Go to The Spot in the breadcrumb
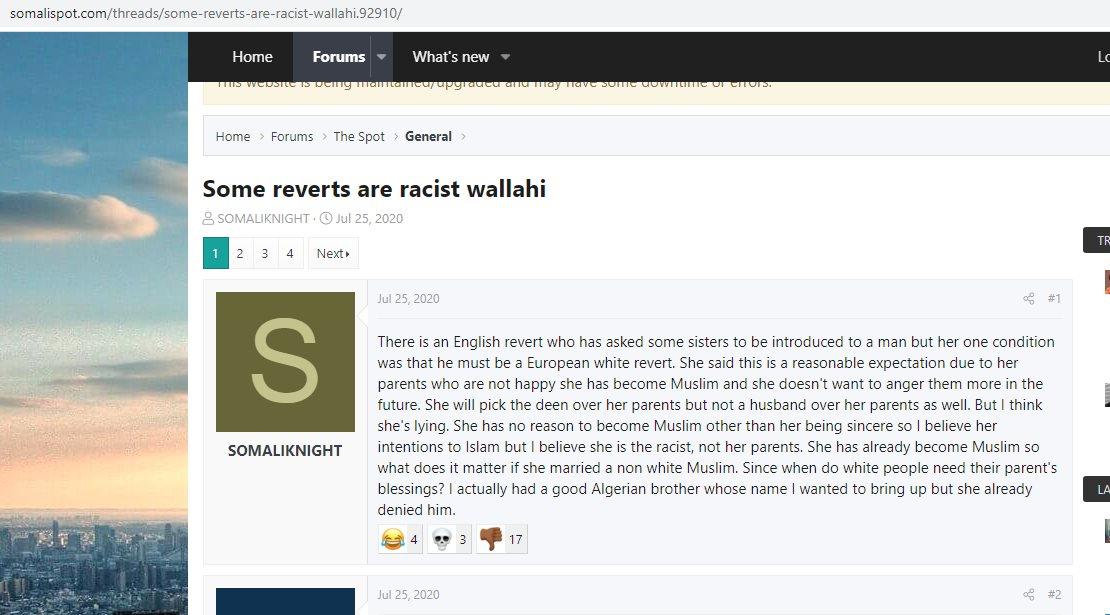1110x615 pixels. (359, 137)
